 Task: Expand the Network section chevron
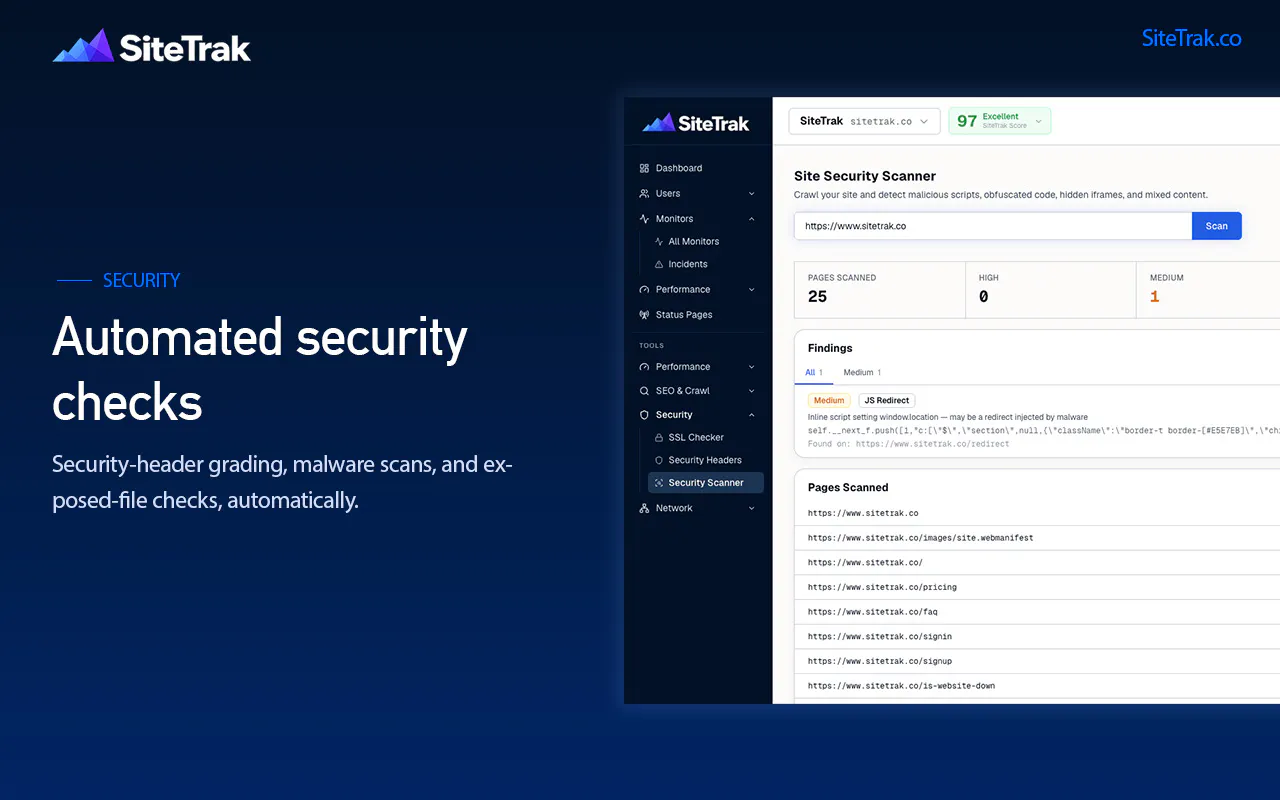pos(752,508)
